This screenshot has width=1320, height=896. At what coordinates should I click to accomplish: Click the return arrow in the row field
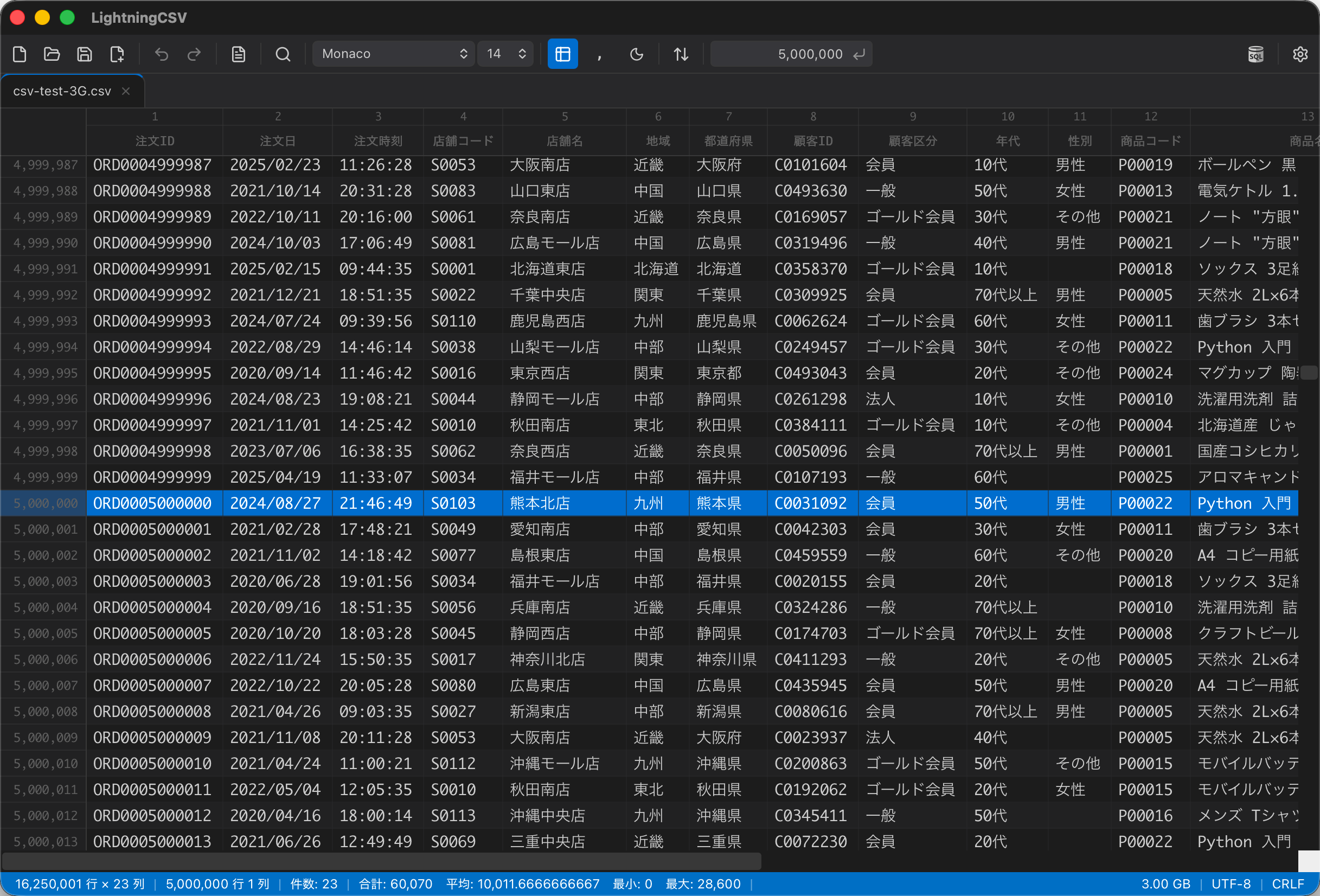[860, 54]
